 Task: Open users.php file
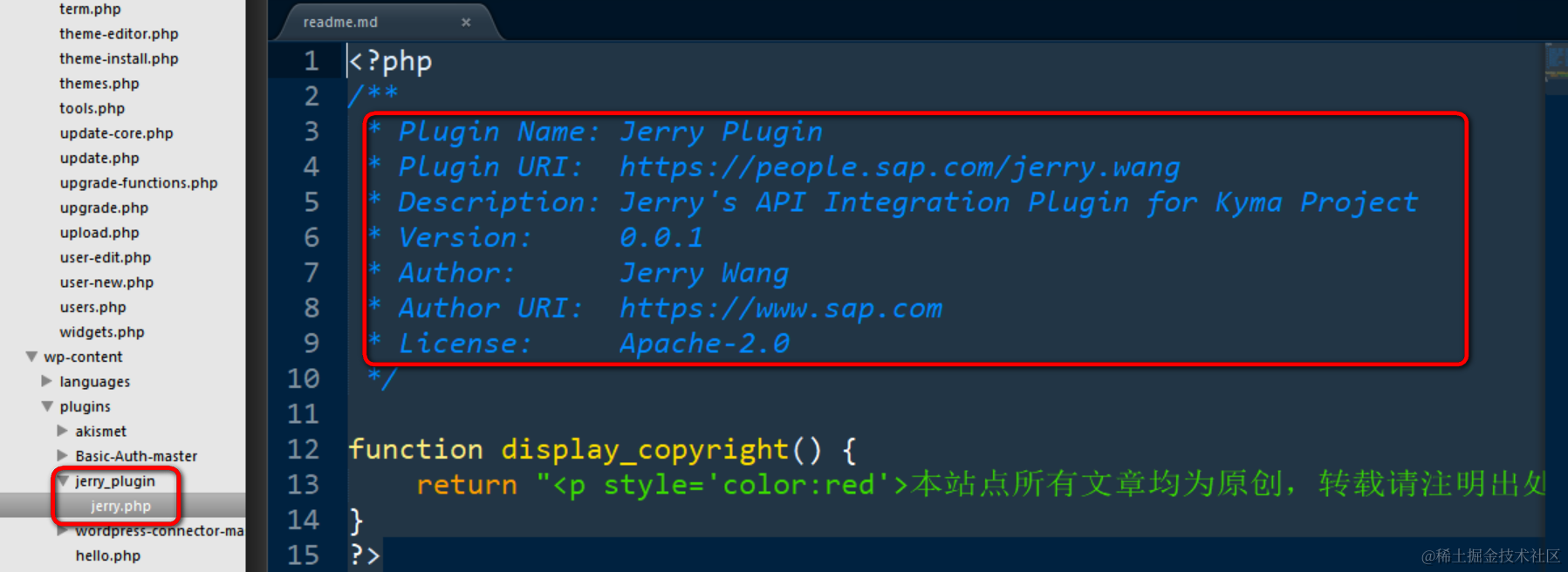click(x=92, y=307)
